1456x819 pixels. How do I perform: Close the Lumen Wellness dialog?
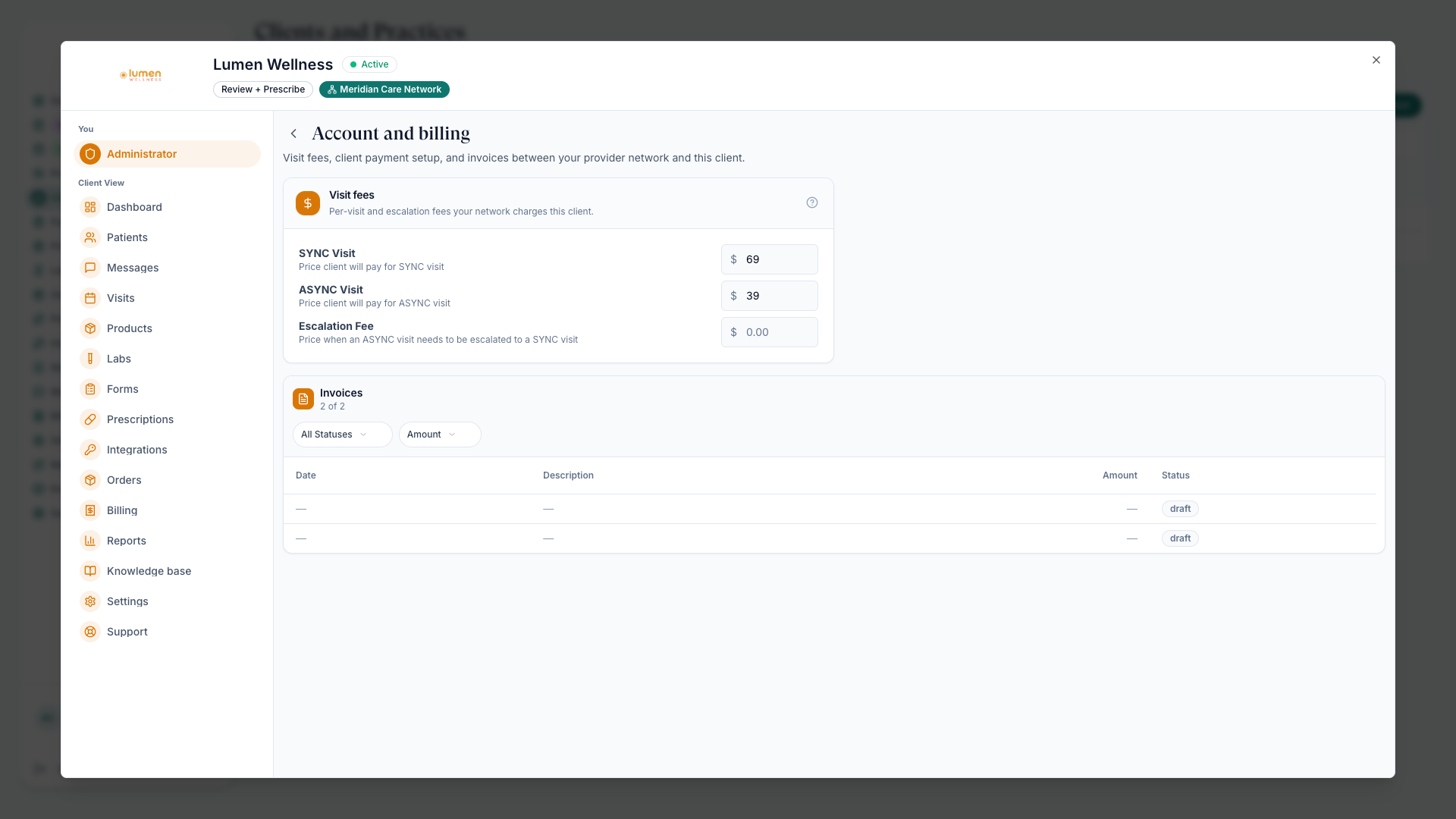point(1376,60)
